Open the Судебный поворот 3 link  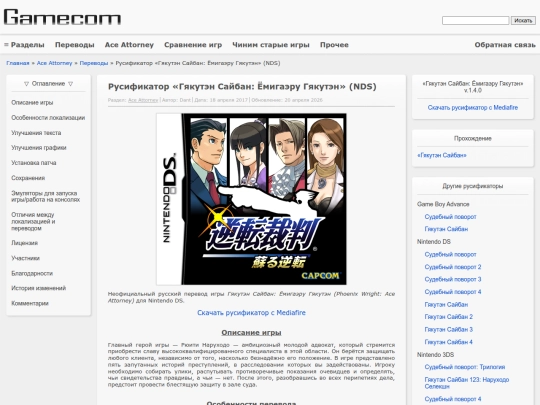click(x=453, y=279)
